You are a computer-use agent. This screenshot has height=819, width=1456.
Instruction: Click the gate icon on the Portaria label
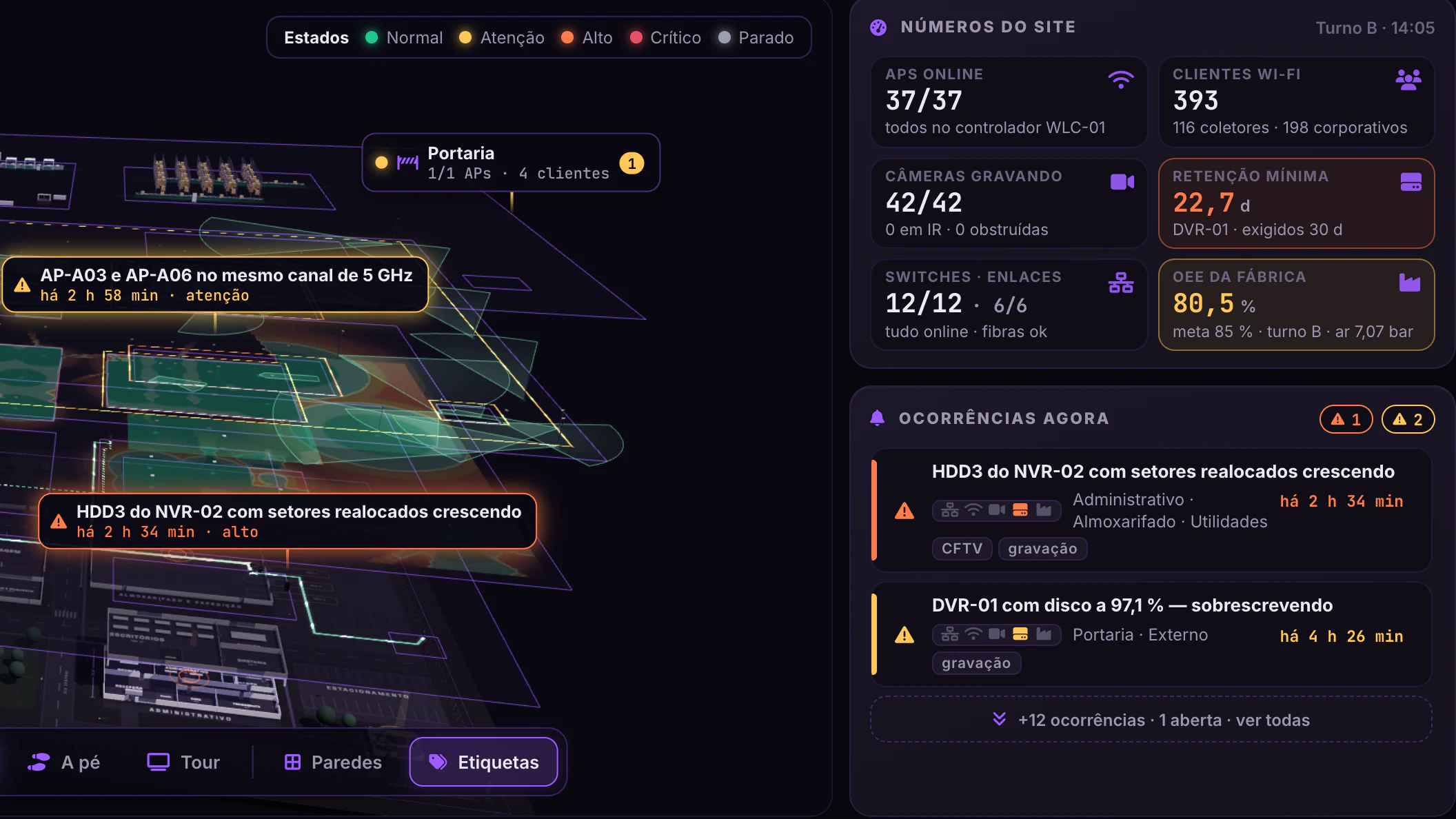[x=407, y=163]
